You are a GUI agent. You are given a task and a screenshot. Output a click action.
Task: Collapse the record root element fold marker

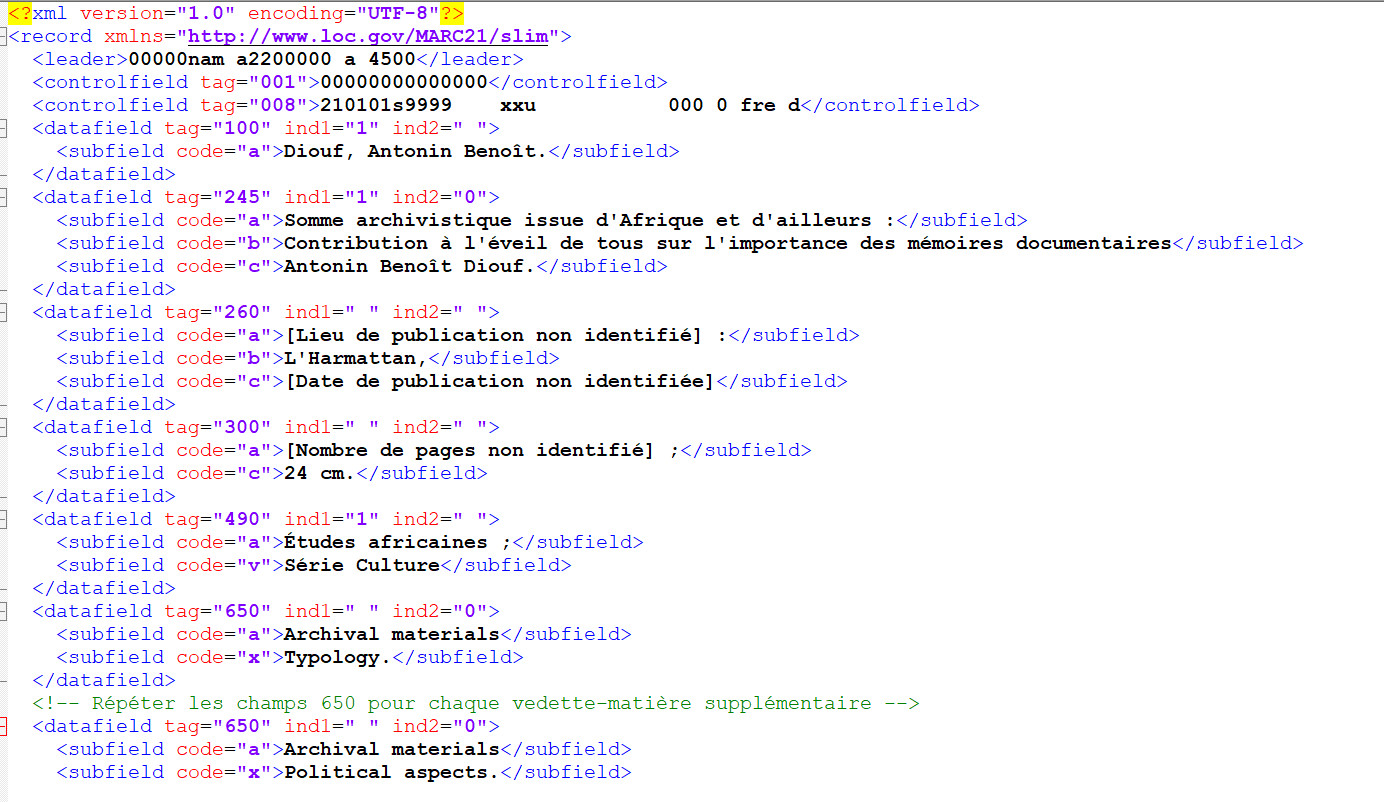point(3,37)
